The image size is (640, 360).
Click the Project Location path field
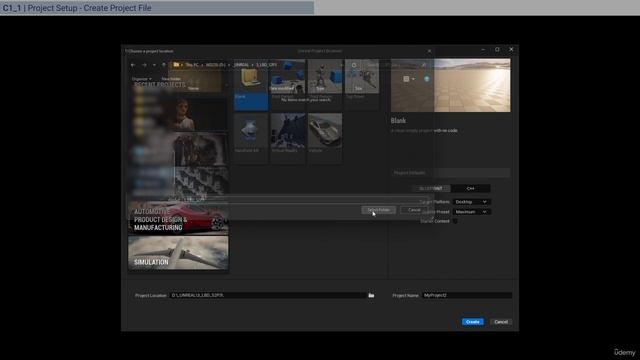coord(268,295)
